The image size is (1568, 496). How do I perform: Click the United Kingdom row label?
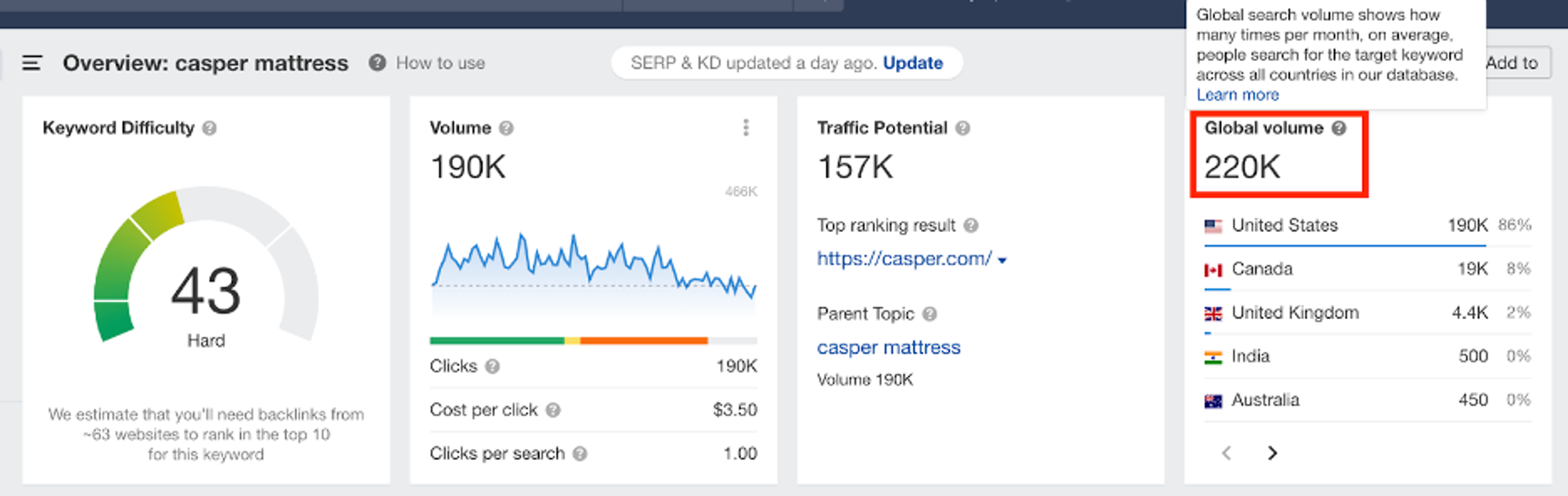point(1295,313)
